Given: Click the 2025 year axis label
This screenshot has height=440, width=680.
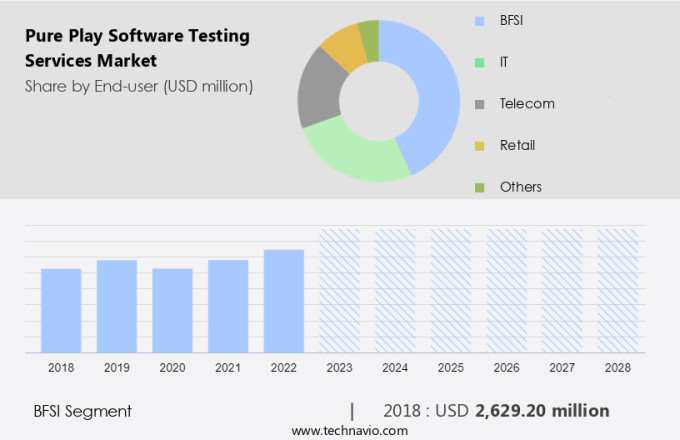Looking at the screenshot, I should 450,368.
